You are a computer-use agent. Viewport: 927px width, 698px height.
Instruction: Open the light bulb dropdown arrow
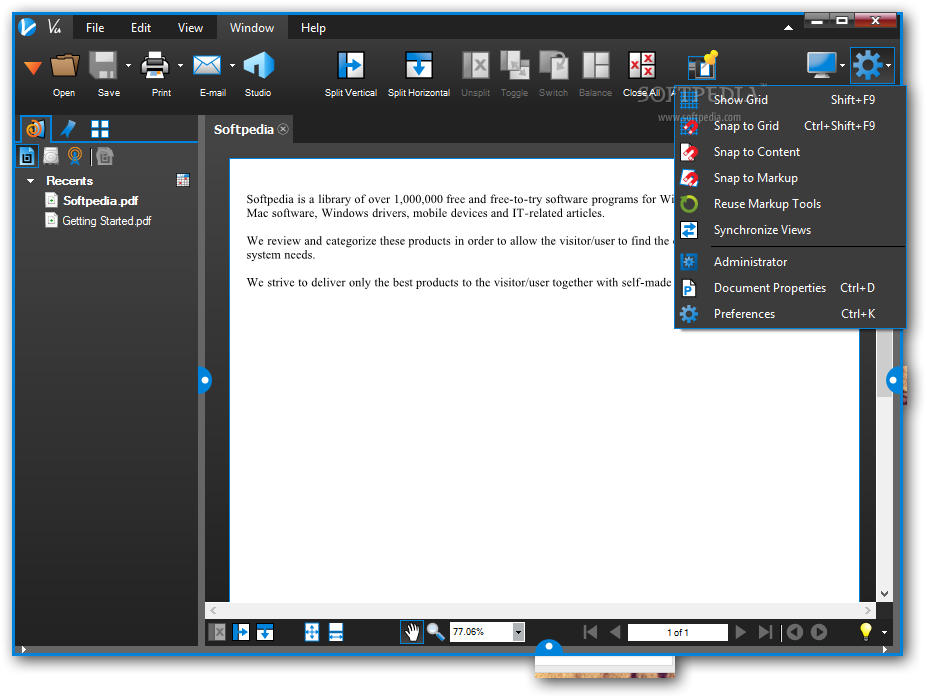(x=884, y=632)
